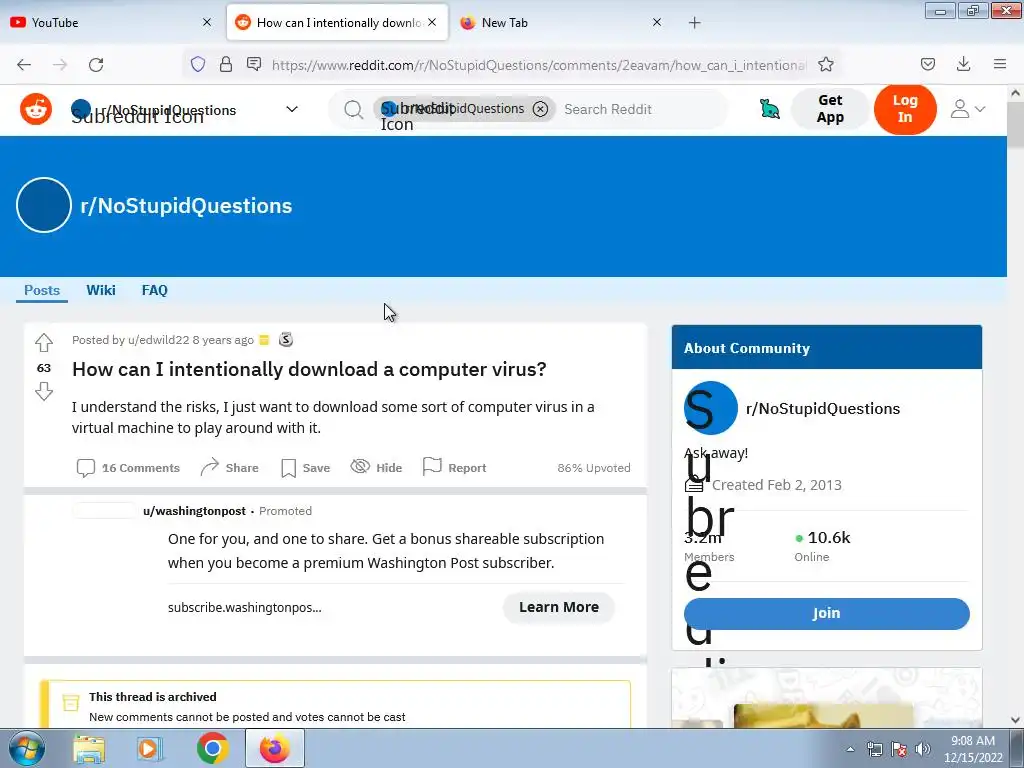Switch to the Posts tab

point(42,290)
